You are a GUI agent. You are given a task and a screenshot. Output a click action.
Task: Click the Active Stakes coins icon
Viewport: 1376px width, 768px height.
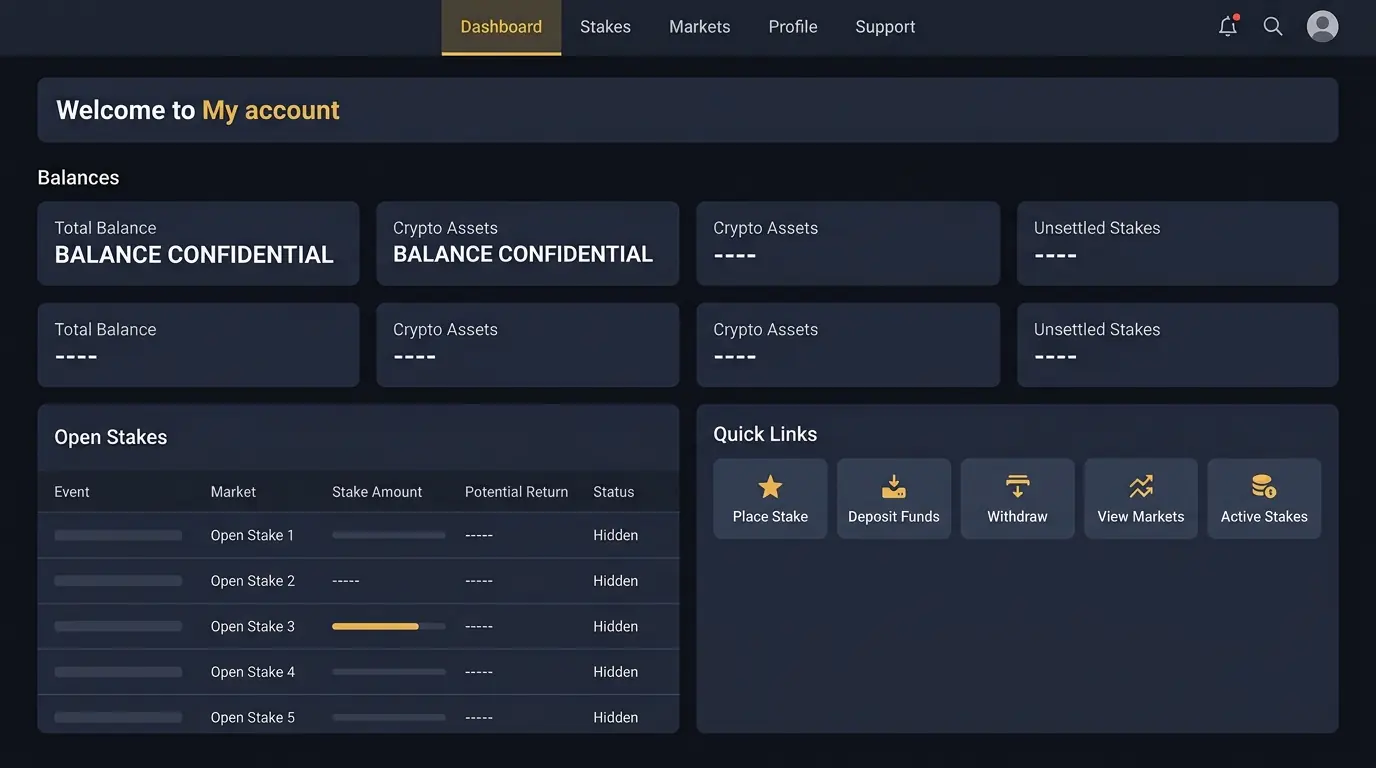pyautogui.click(x=1264, y=487)
